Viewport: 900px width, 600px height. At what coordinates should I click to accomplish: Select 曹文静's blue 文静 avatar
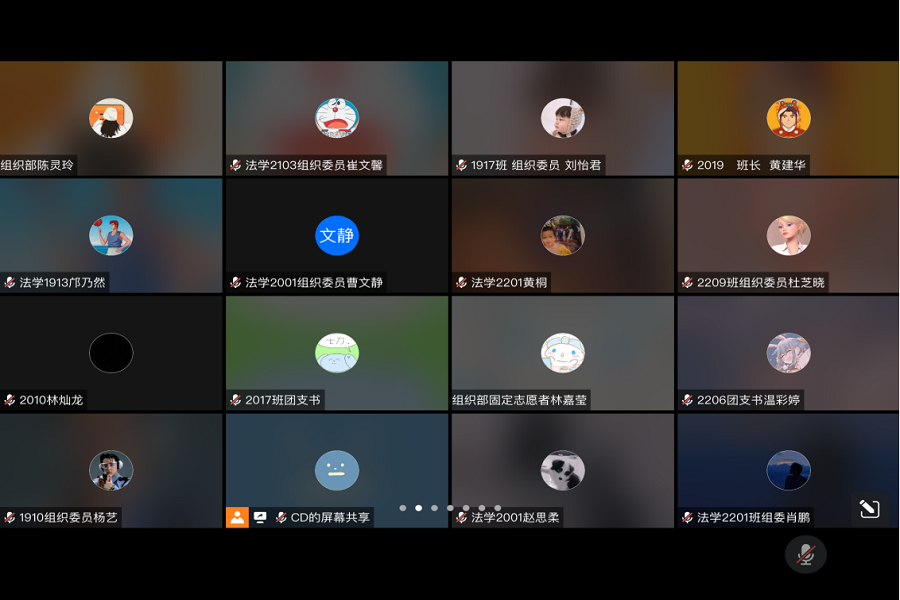(x=336, y=235)
